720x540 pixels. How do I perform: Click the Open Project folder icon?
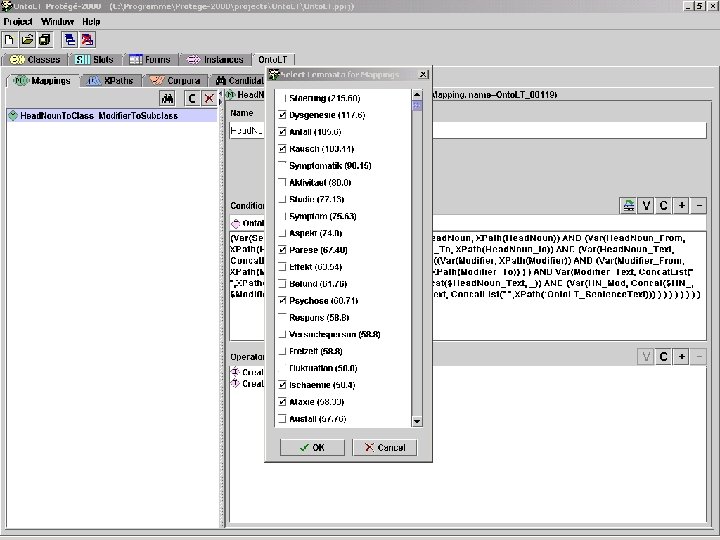(x=27, y=40)
